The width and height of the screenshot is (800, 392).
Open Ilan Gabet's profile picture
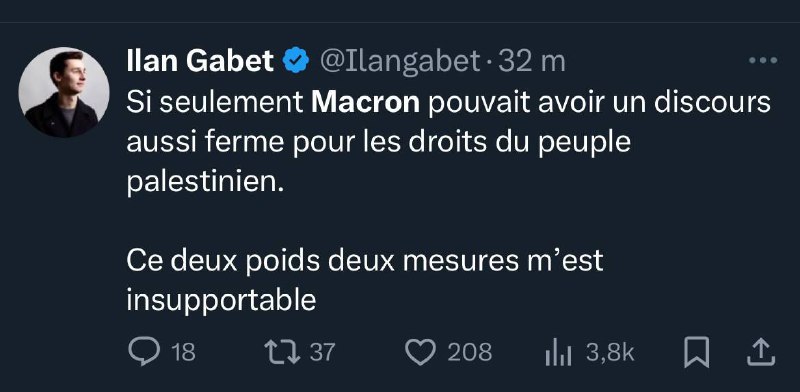(64, 92)
